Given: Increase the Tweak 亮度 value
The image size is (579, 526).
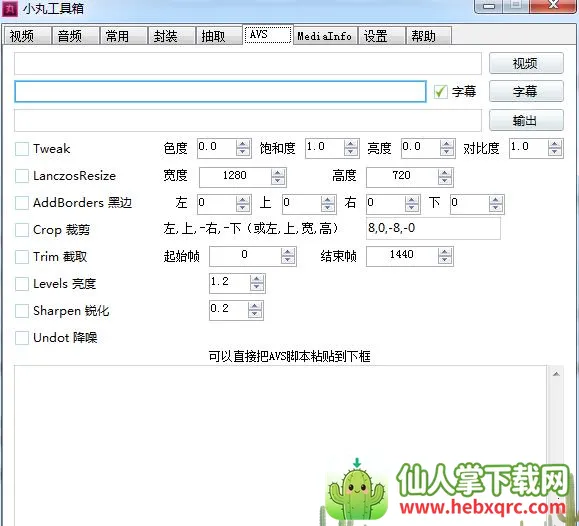Looking at the screenshot, I should [447, 144].
